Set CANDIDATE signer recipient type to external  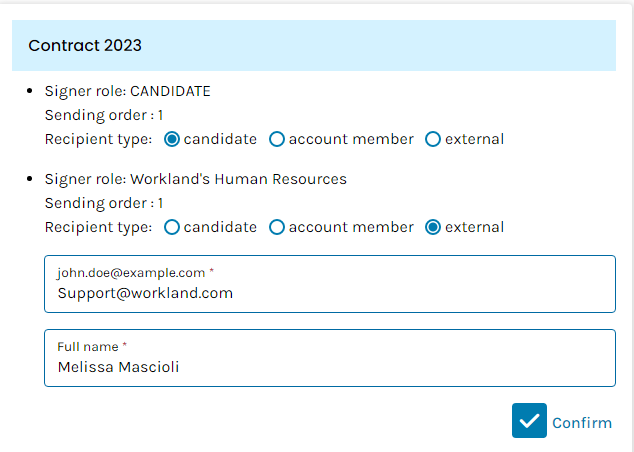pos(433,139)
